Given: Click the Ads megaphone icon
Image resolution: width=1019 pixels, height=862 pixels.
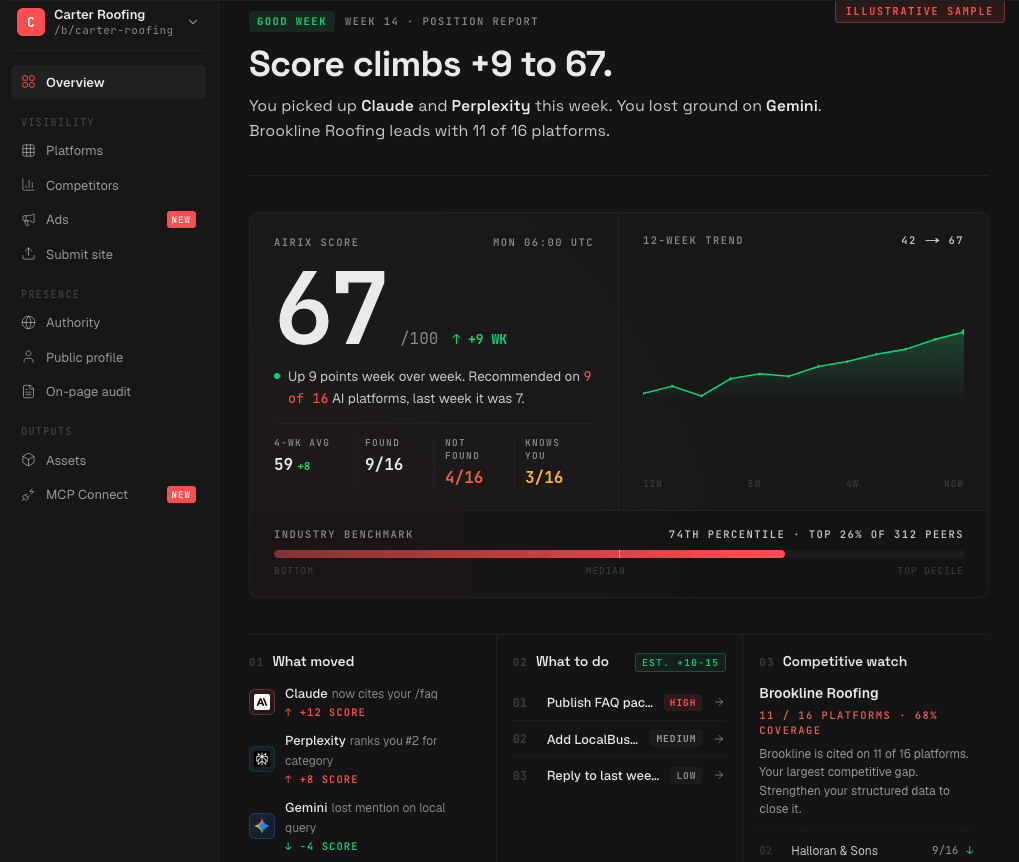Looking at the screenshot, I should click(x=29, y=220).
